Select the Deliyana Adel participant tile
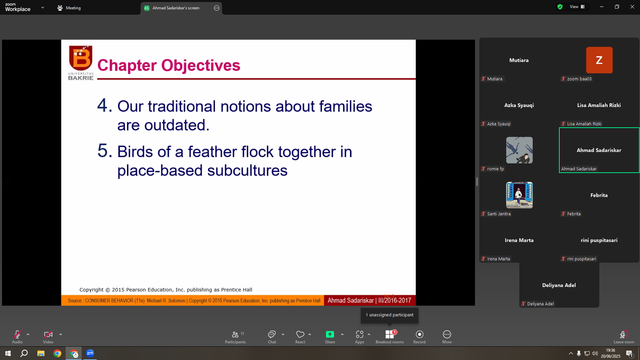 (559, 285)
